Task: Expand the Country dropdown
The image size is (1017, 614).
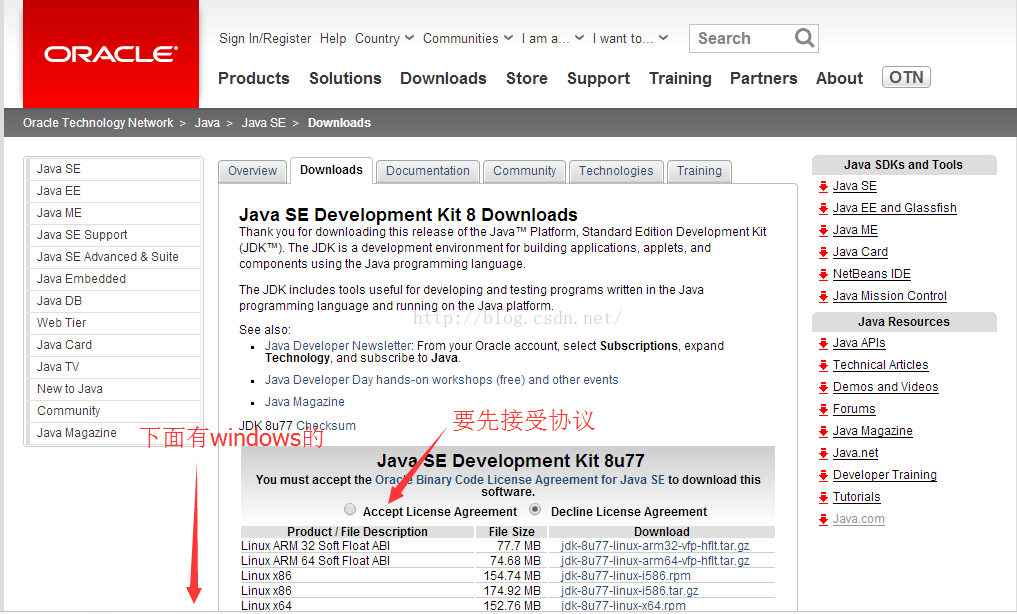Action: (x=384, y=38)
